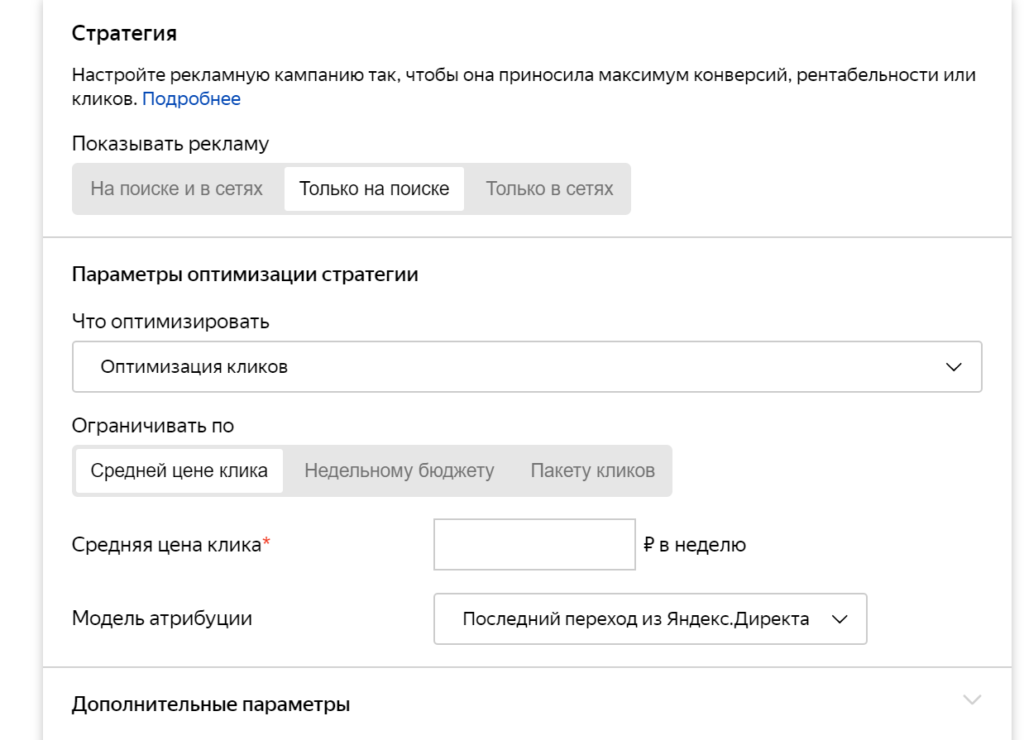Select 'На поиске и в сетях' option
This screenshot has width=1024, height=740.
(x=176, y=189)
